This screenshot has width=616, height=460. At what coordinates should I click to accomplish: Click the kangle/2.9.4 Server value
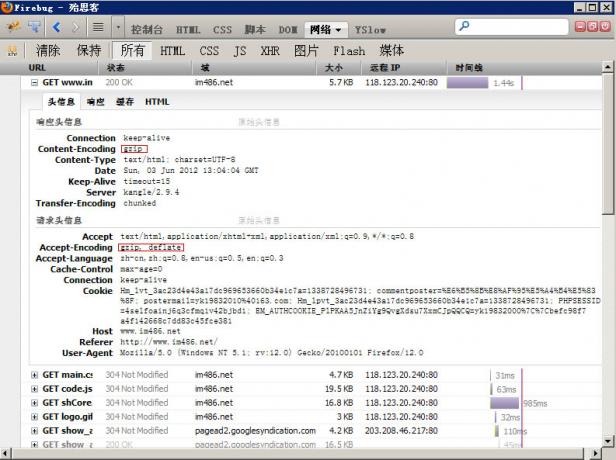click(x=151, y=192)
